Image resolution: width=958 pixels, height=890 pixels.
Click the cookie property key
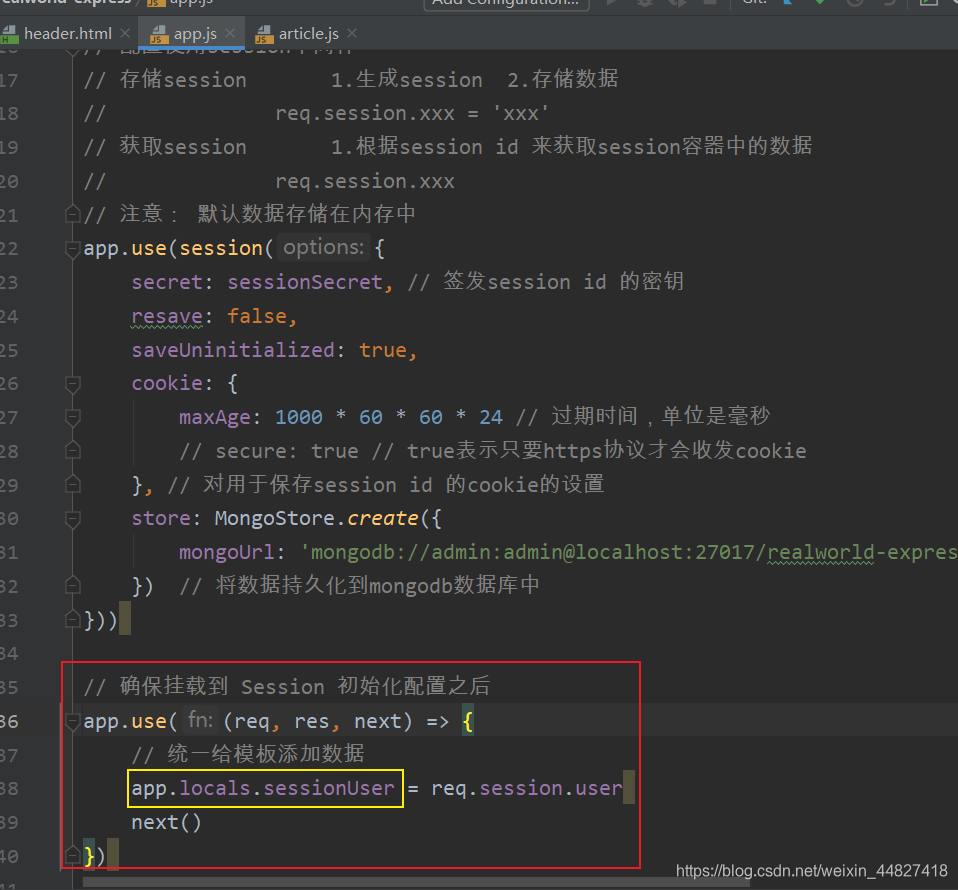167,384
